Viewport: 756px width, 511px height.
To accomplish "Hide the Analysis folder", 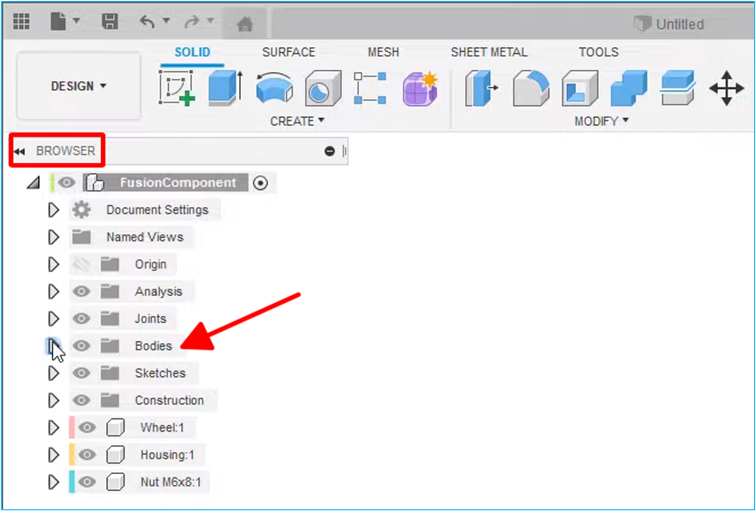I will [81, 292].
